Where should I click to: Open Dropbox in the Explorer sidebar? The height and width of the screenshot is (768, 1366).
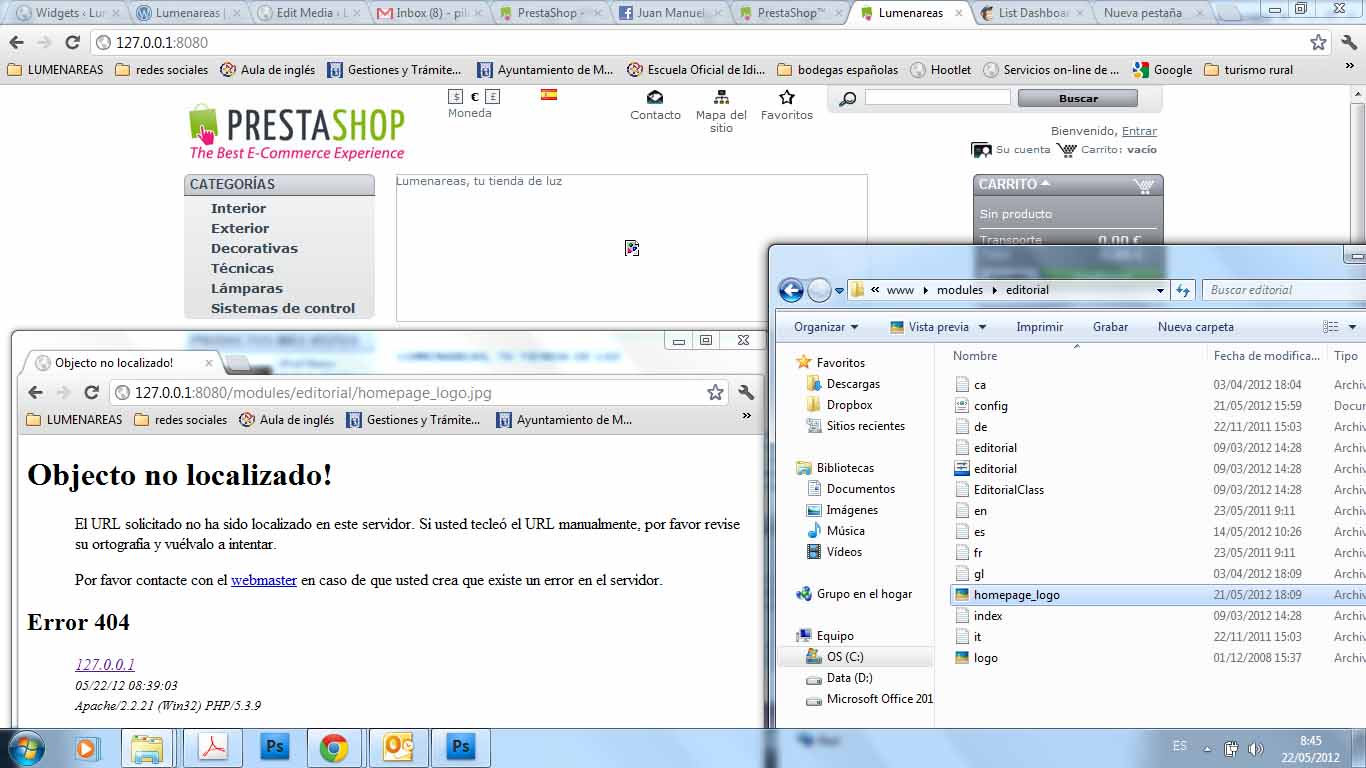tap(849, 405)
